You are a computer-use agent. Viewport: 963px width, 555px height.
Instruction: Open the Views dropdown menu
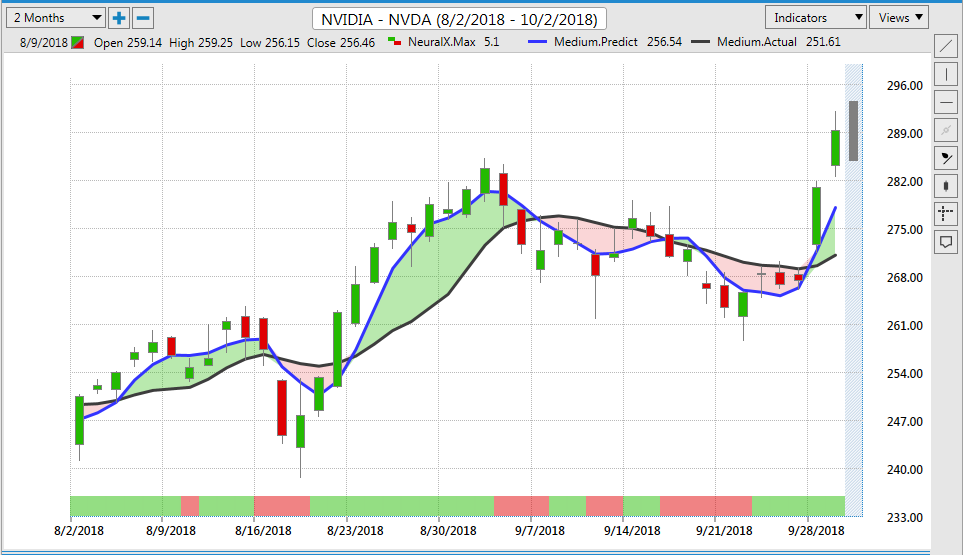click(x=899, y=18)
